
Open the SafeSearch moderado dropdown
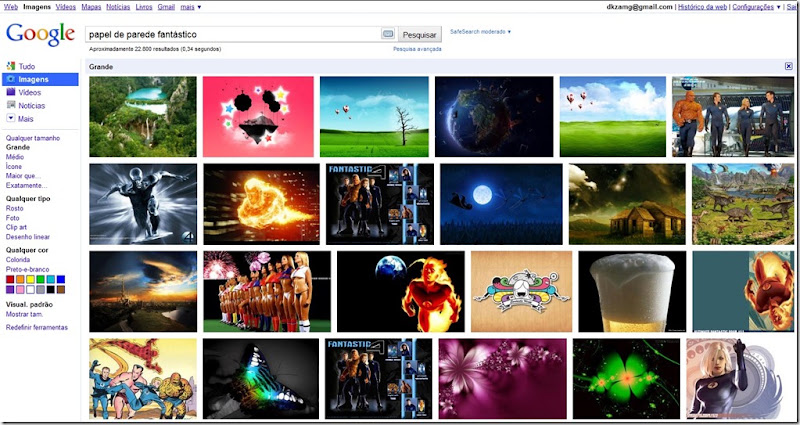tap(480, 32)
